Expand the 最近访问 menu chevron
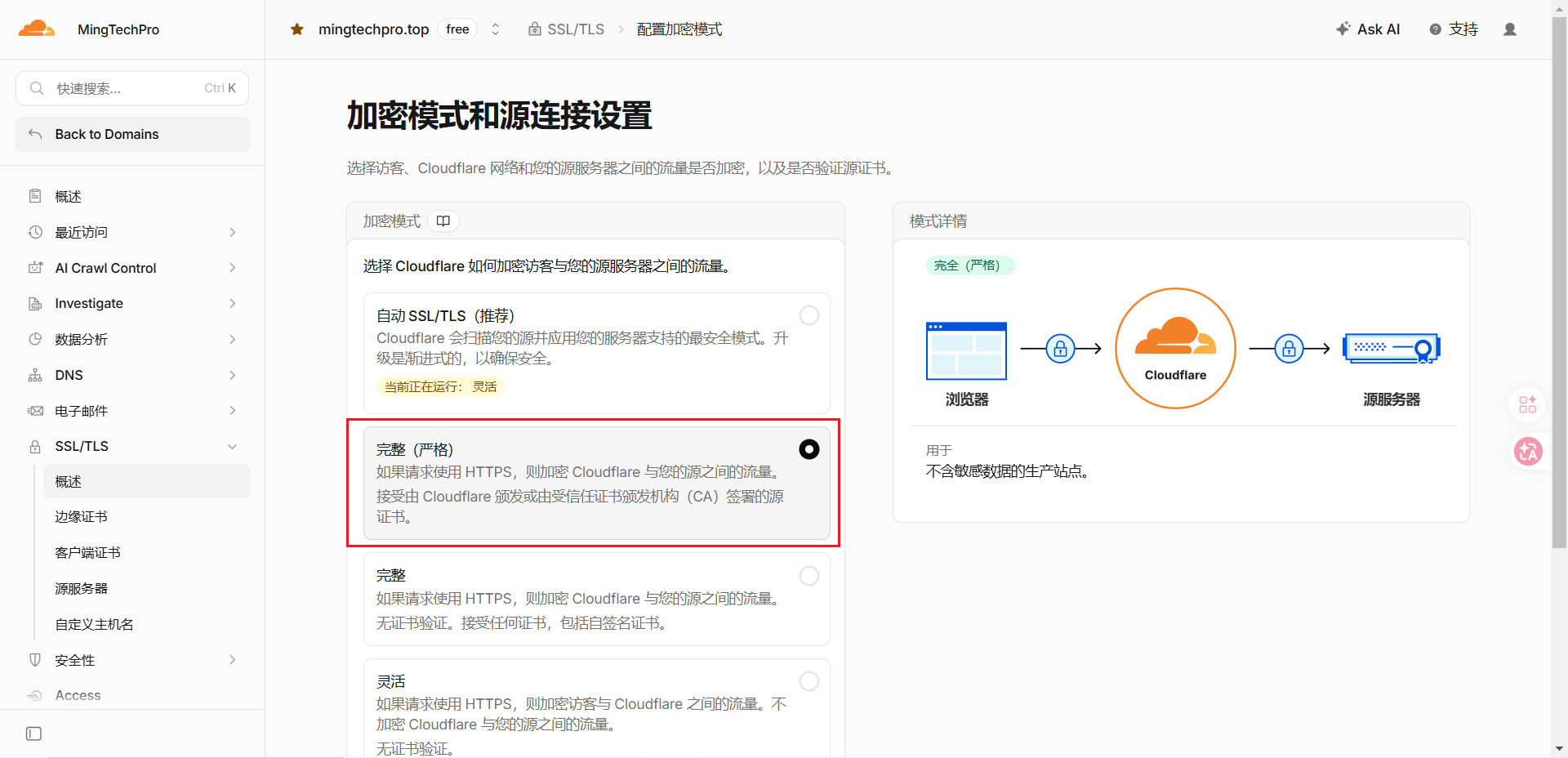 click(x=233, y=233)
